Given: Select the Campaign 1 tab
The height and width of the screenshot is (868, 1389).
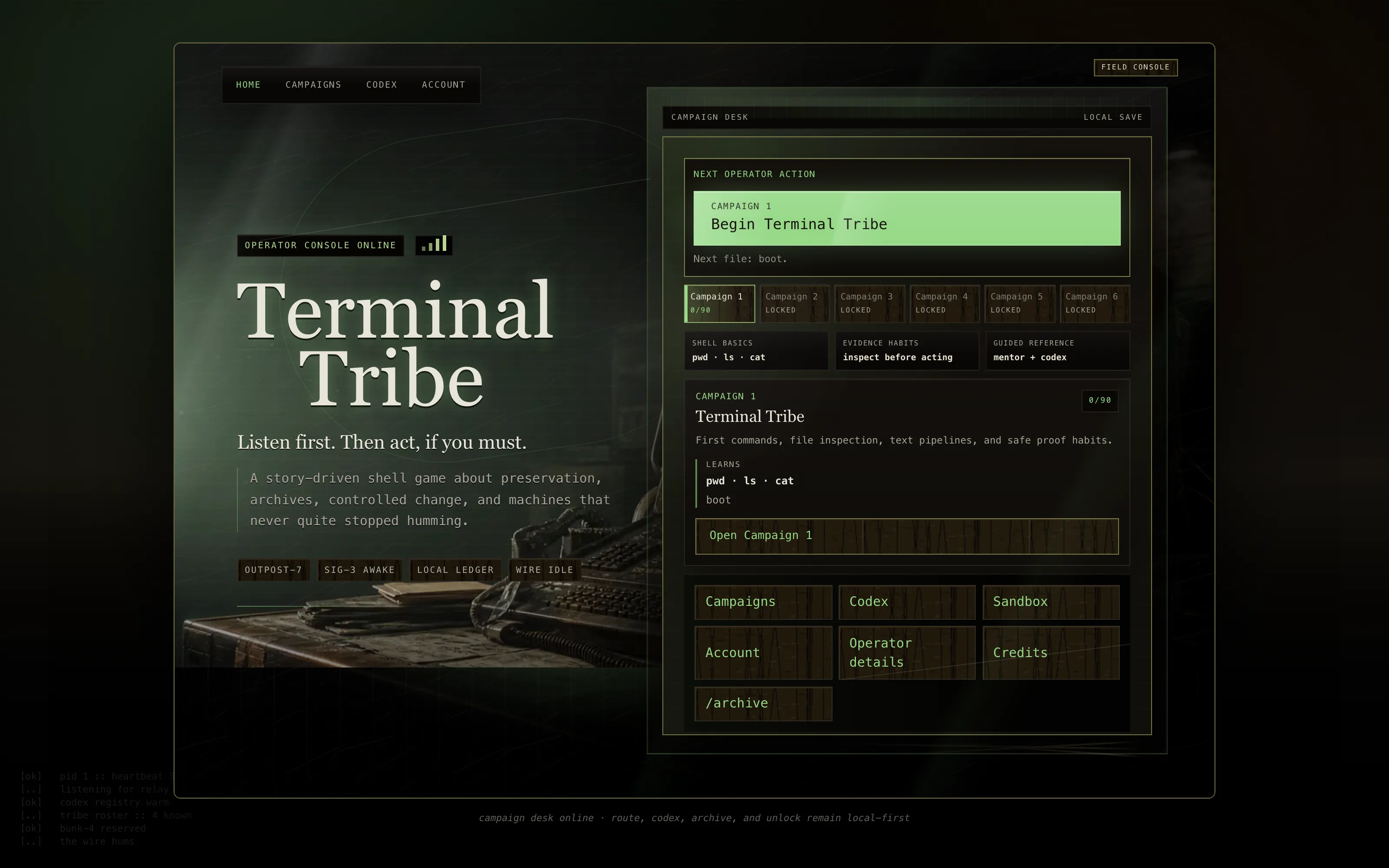Looking at the screenshot, I should tap(720, 304).
